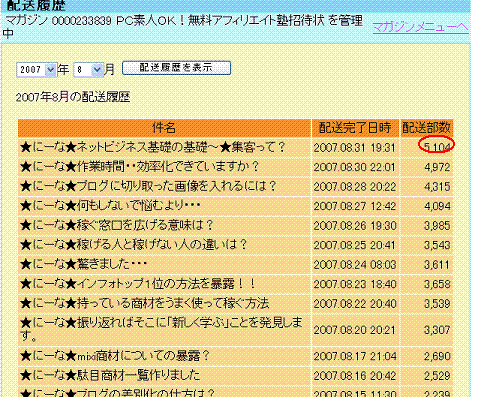Open the year 2007 dropdown
This screenshot has height=397, width=478.
(x=36, y=70)
